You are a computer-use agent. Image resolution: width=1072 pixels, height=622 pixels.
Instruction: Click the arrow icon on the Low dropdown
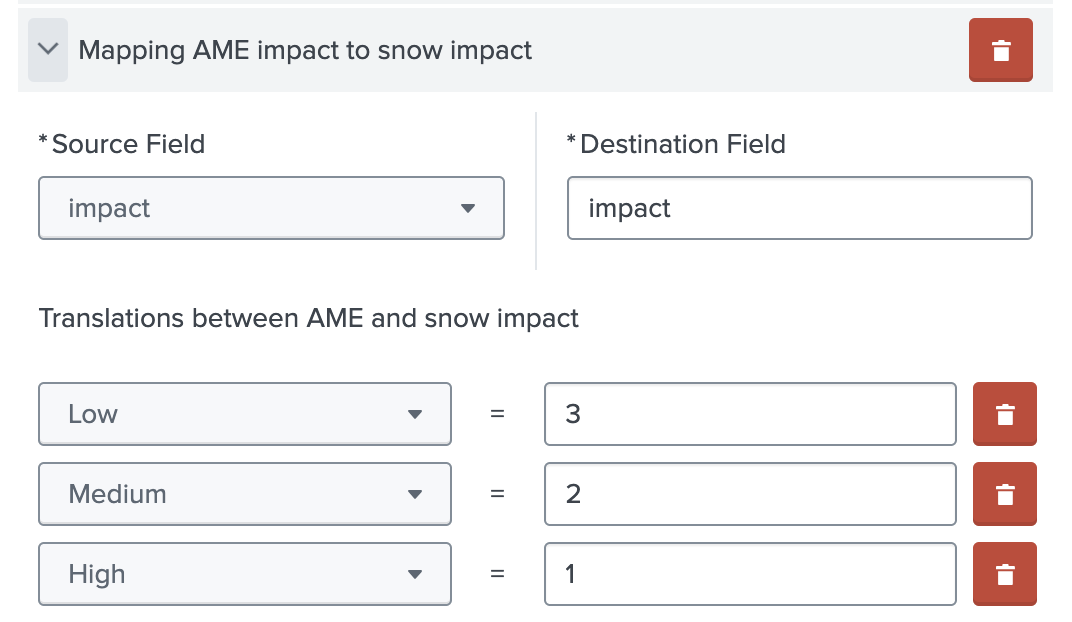click(414, 414)
